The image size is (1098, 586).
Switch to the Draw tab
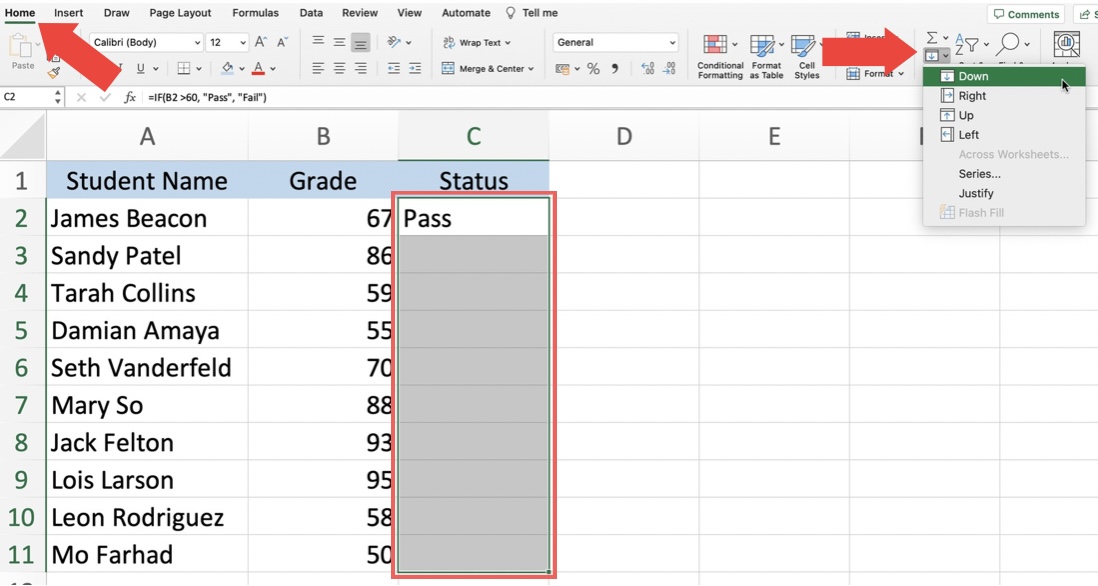(x=116, y=13)
